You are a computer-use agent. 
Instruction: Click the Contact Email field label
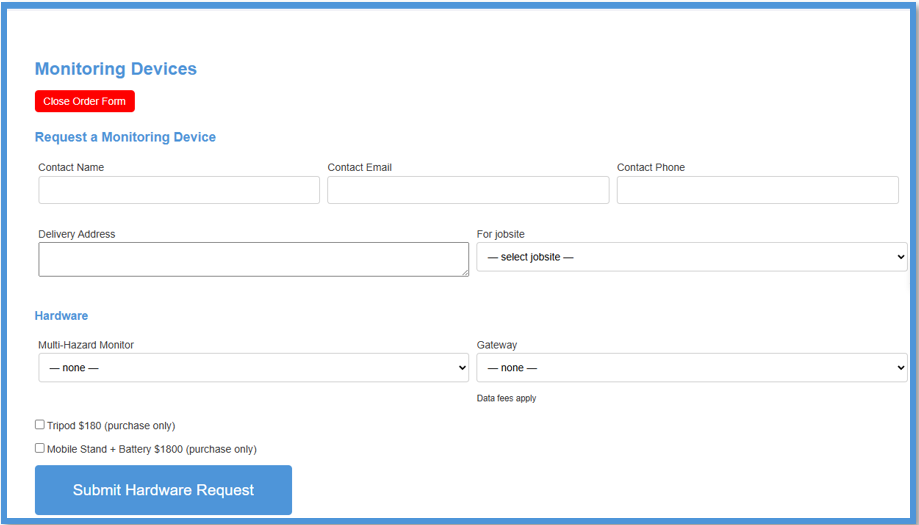coord(360,168)
